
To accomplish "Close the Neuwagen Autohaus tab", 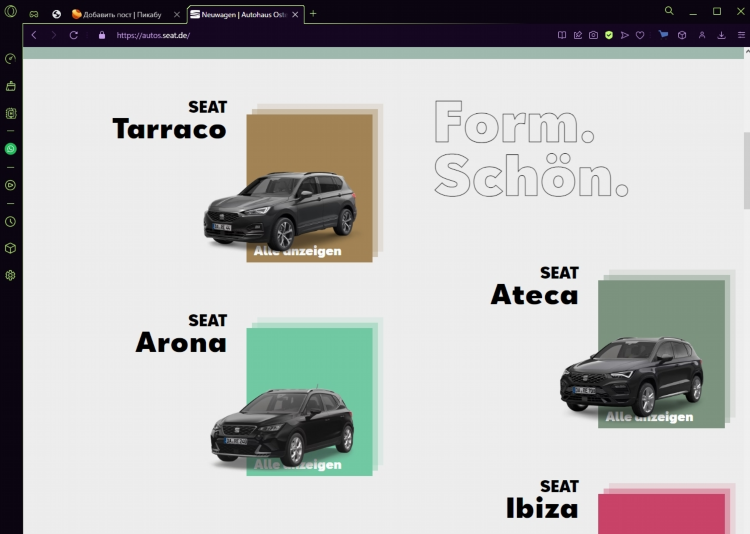I will (295, 14).
